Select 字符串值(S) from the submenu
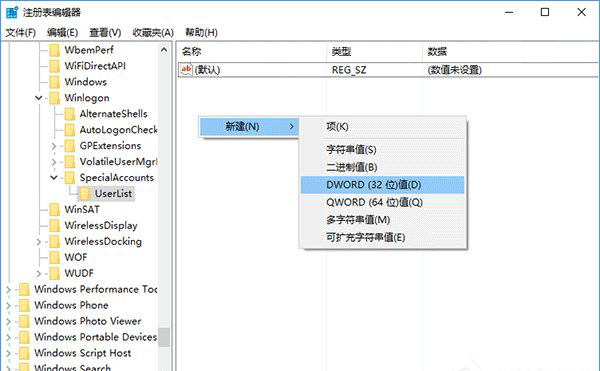This screenshot has height=371, width=600. click(383, 149)
